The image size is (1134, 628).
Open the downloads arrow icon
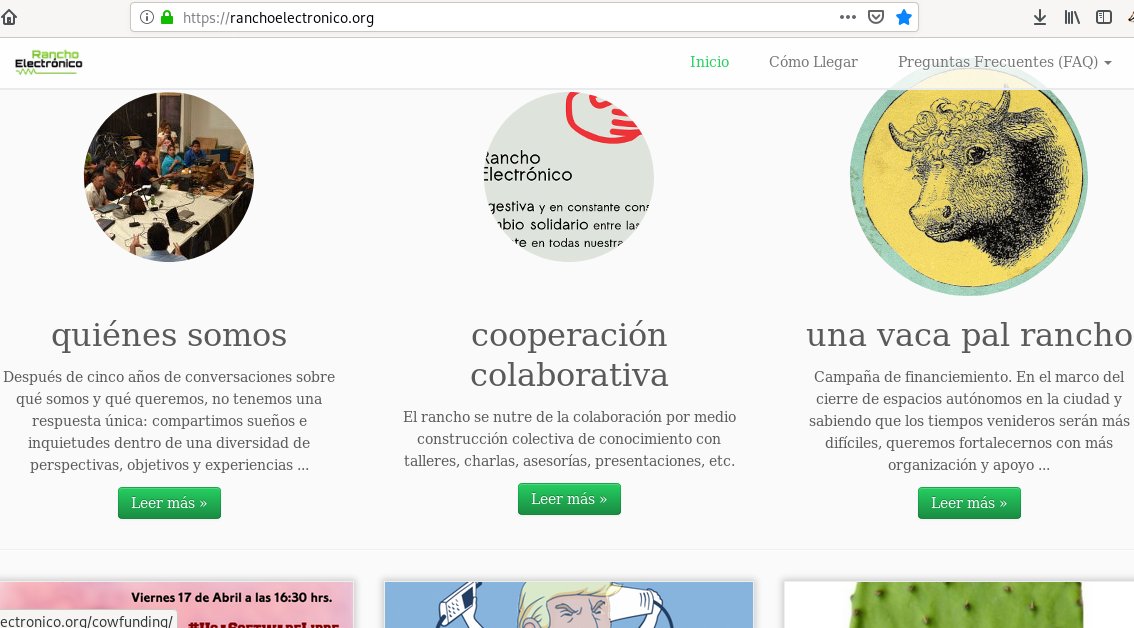(x=1040, y=17)
